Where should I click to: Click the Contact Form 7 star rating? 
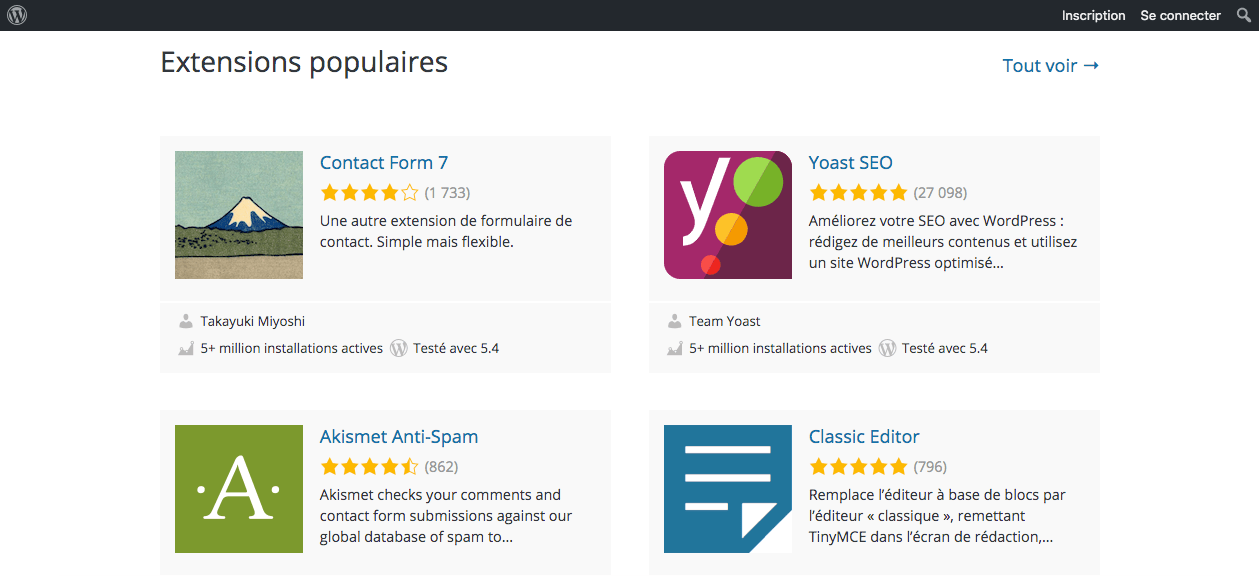click(x=369, y=193)
